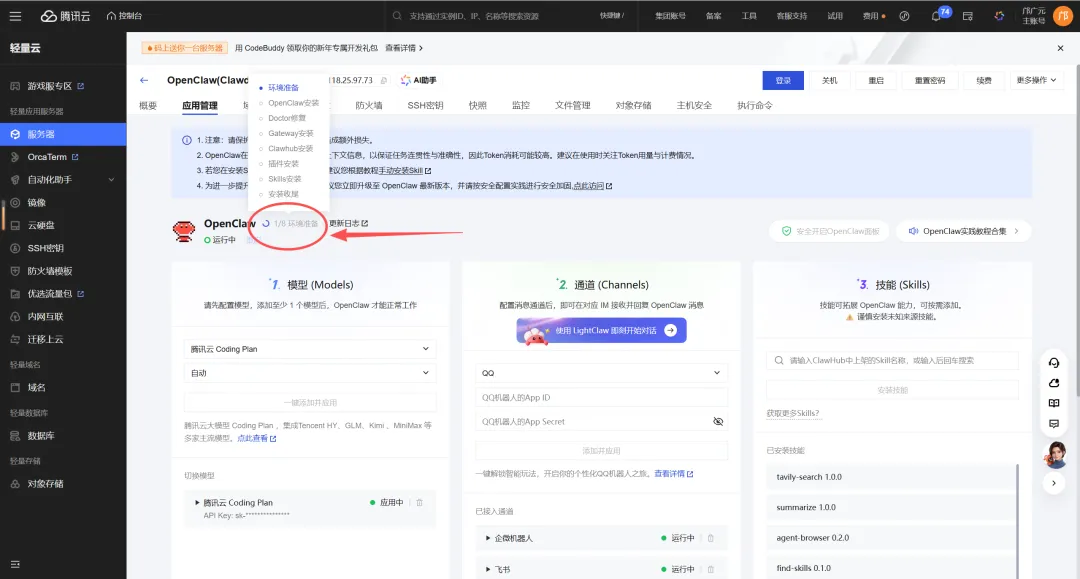The width and height of the screenshot is (1080, 579).
Task: Copy the server IP address icon
Action: point(384,81)
